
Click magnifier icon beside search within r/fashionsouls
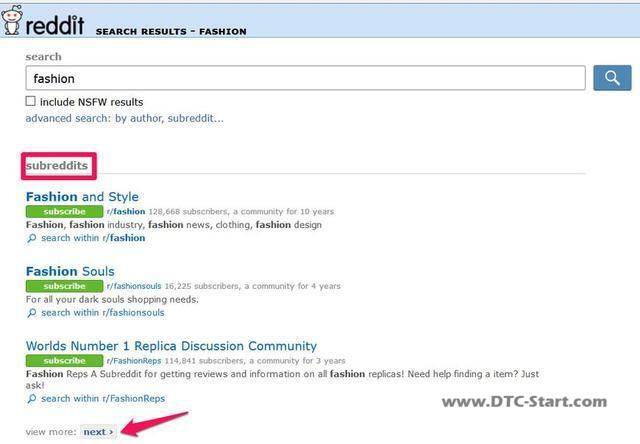point(31,313)
